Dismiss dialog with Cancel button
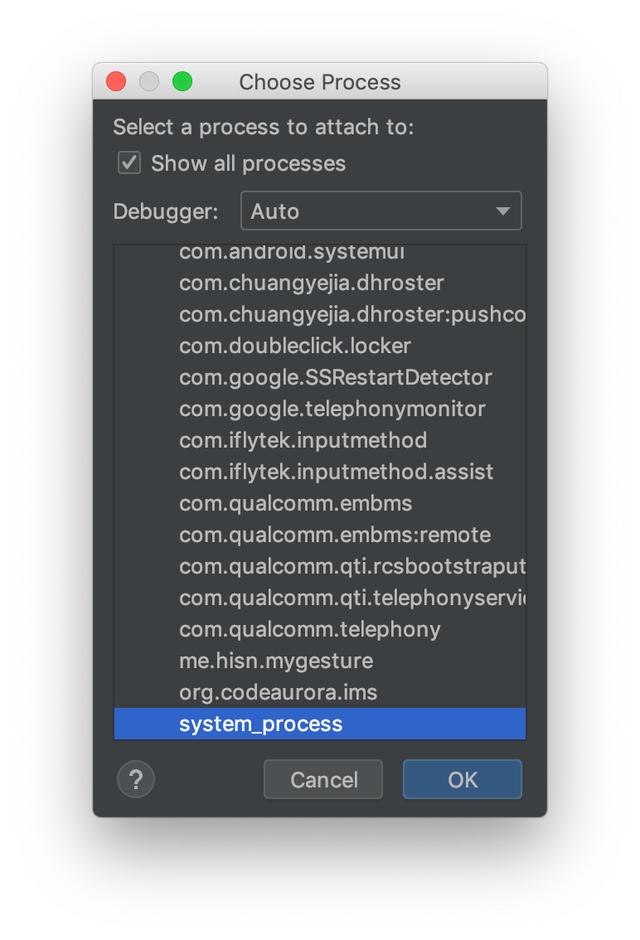Viewport: 640px width, 940px height. pyautogui.click(x=323, y=779)
